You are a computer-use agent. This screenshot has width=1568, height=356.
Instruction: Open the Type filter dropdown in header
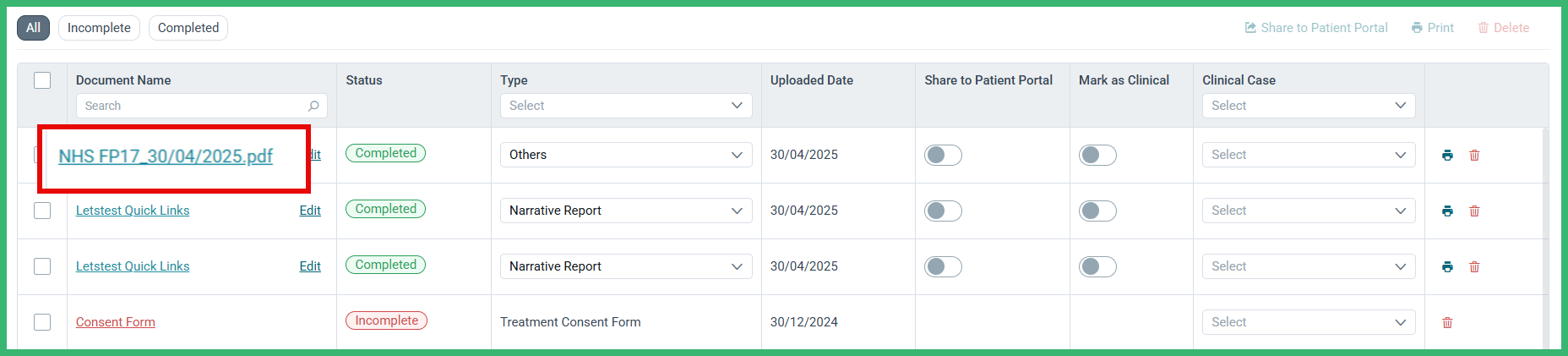pos(626,106)
